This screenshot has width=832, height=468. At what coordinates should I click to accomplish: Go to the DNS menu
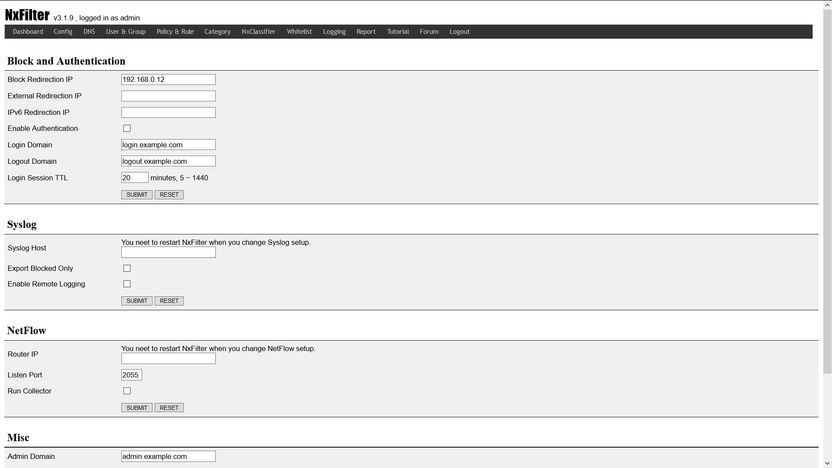point(89,32)
